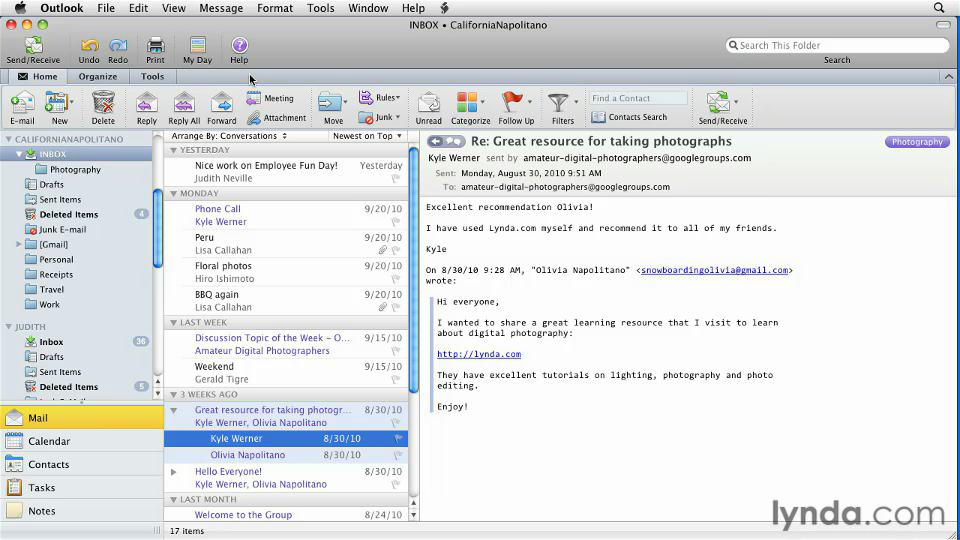Click the Send/Receive icon in the top toolbar
The height and width of the screenshot is (540, 960).
(33, 45)
